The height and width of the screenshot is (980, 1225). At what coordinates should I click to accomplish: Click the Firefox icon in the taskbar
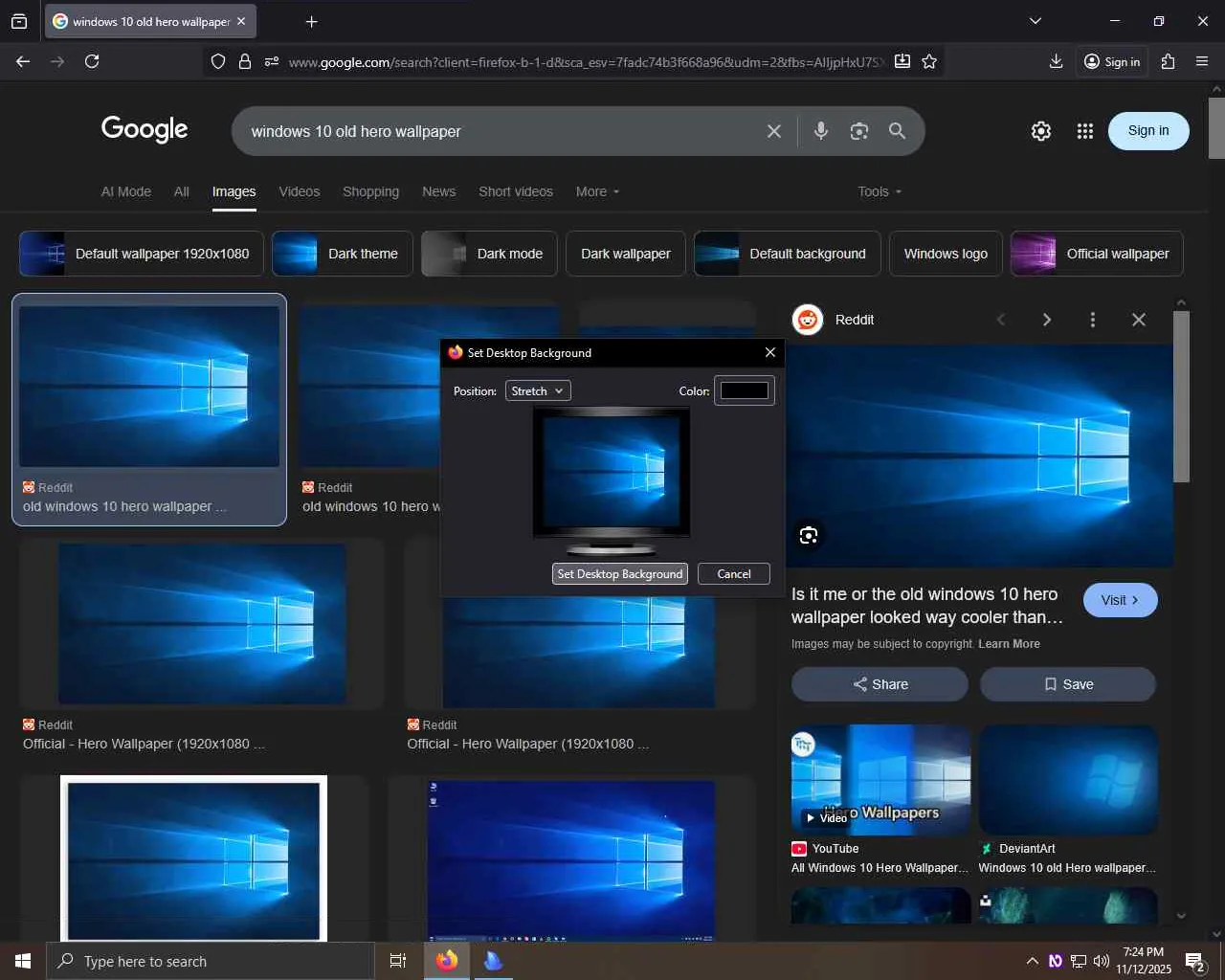tap(447, 961)
